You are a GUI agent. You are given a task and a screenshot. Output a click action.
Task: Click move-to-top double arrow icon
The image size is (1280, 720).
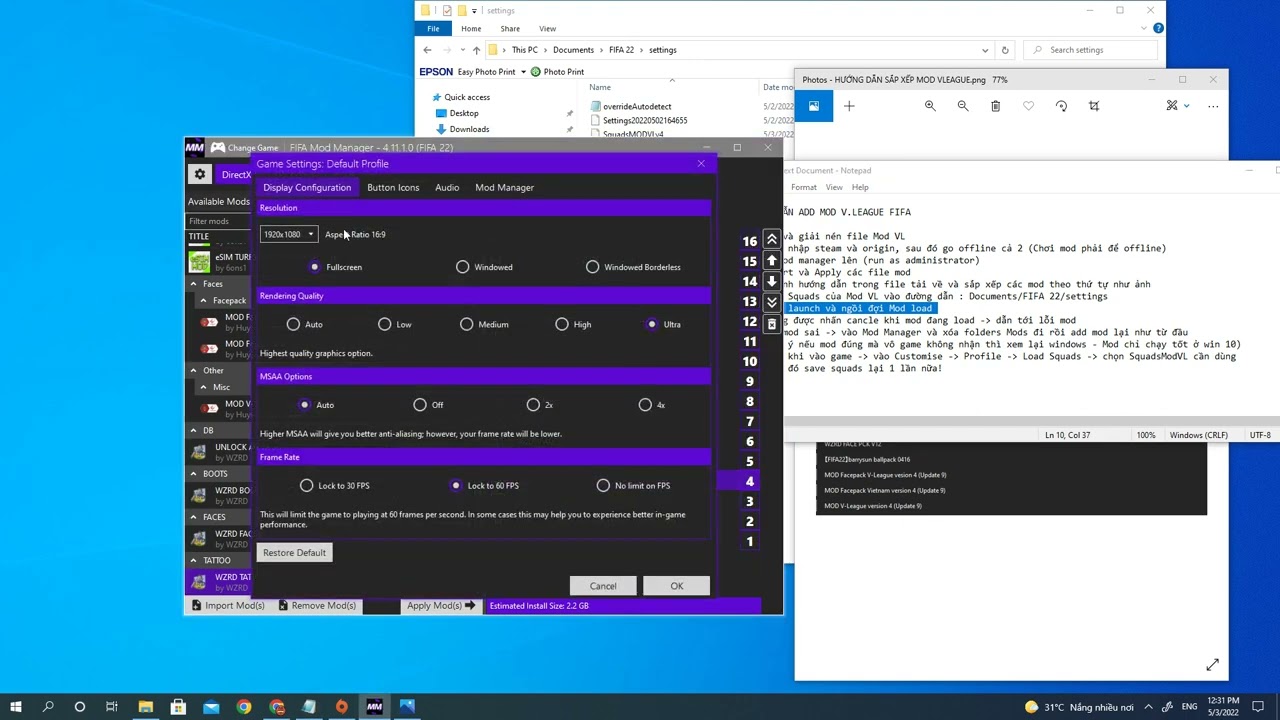coord(771,240)
